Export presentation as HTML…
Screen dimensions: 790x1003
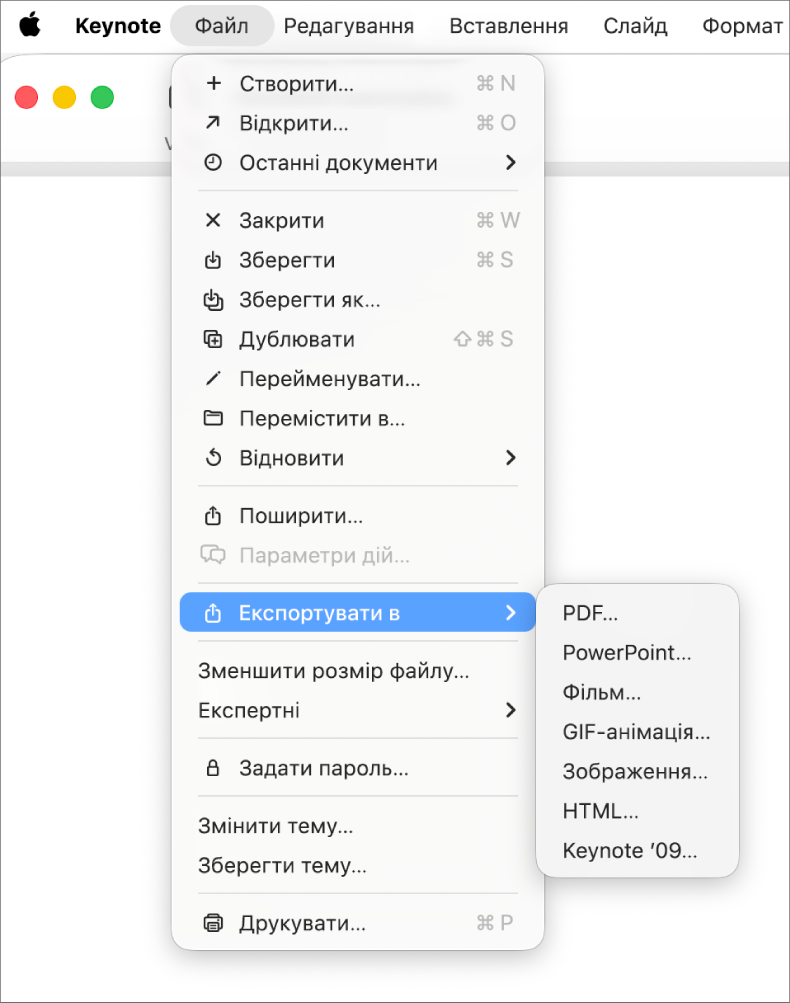pos(637,811)
